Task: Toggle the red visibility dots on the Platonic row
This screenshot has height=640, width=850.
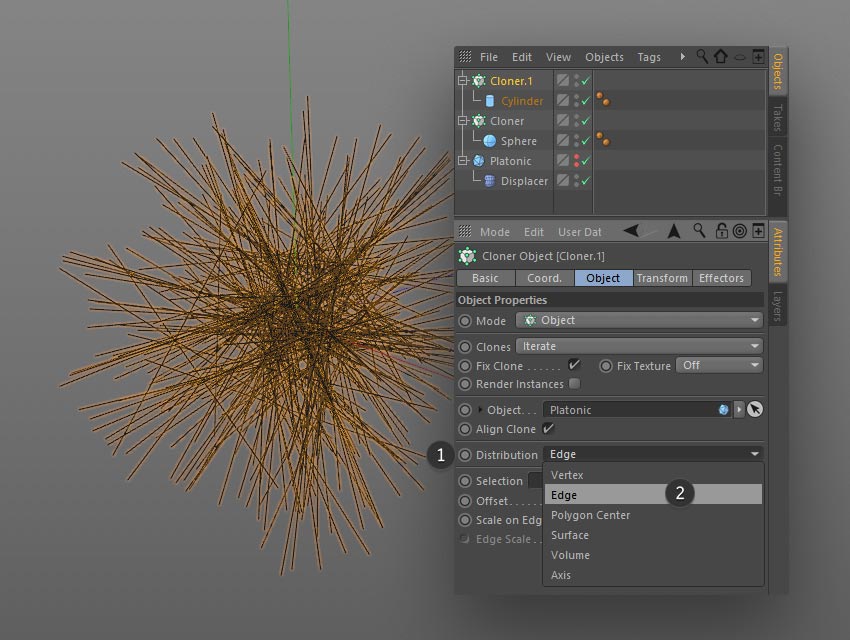Action: click(x=576, y=161)
